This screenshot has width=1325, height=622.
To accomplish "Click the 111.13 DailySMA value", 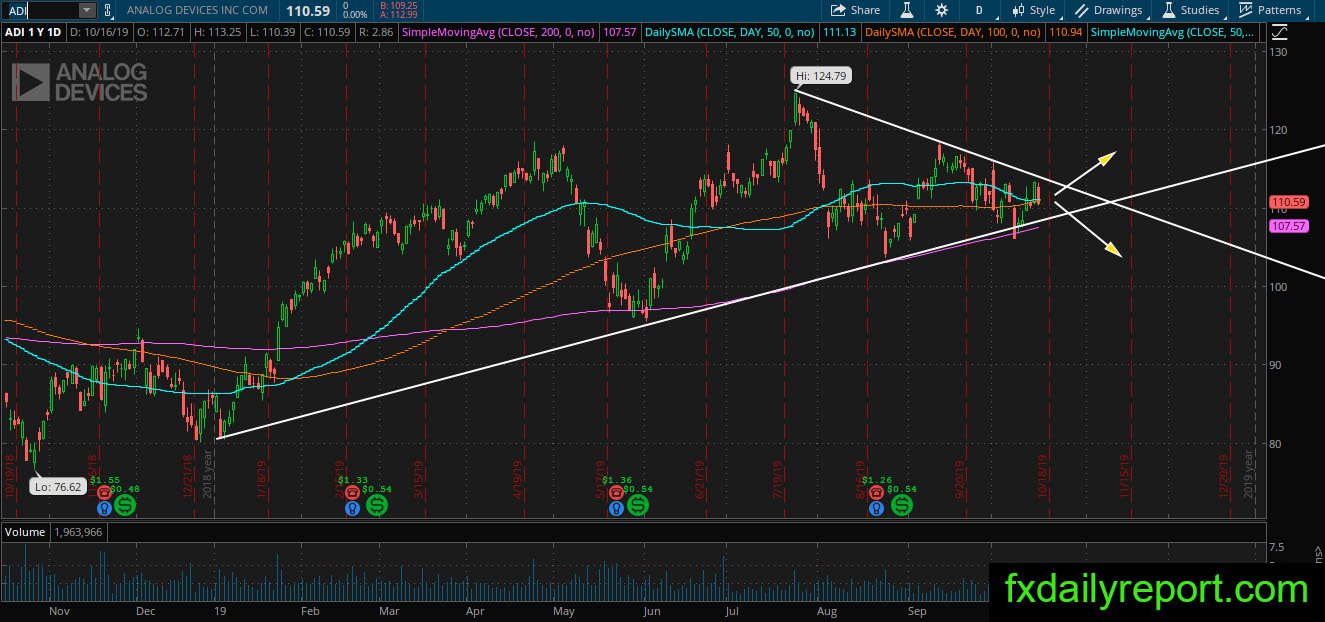I will click(840, 33).
